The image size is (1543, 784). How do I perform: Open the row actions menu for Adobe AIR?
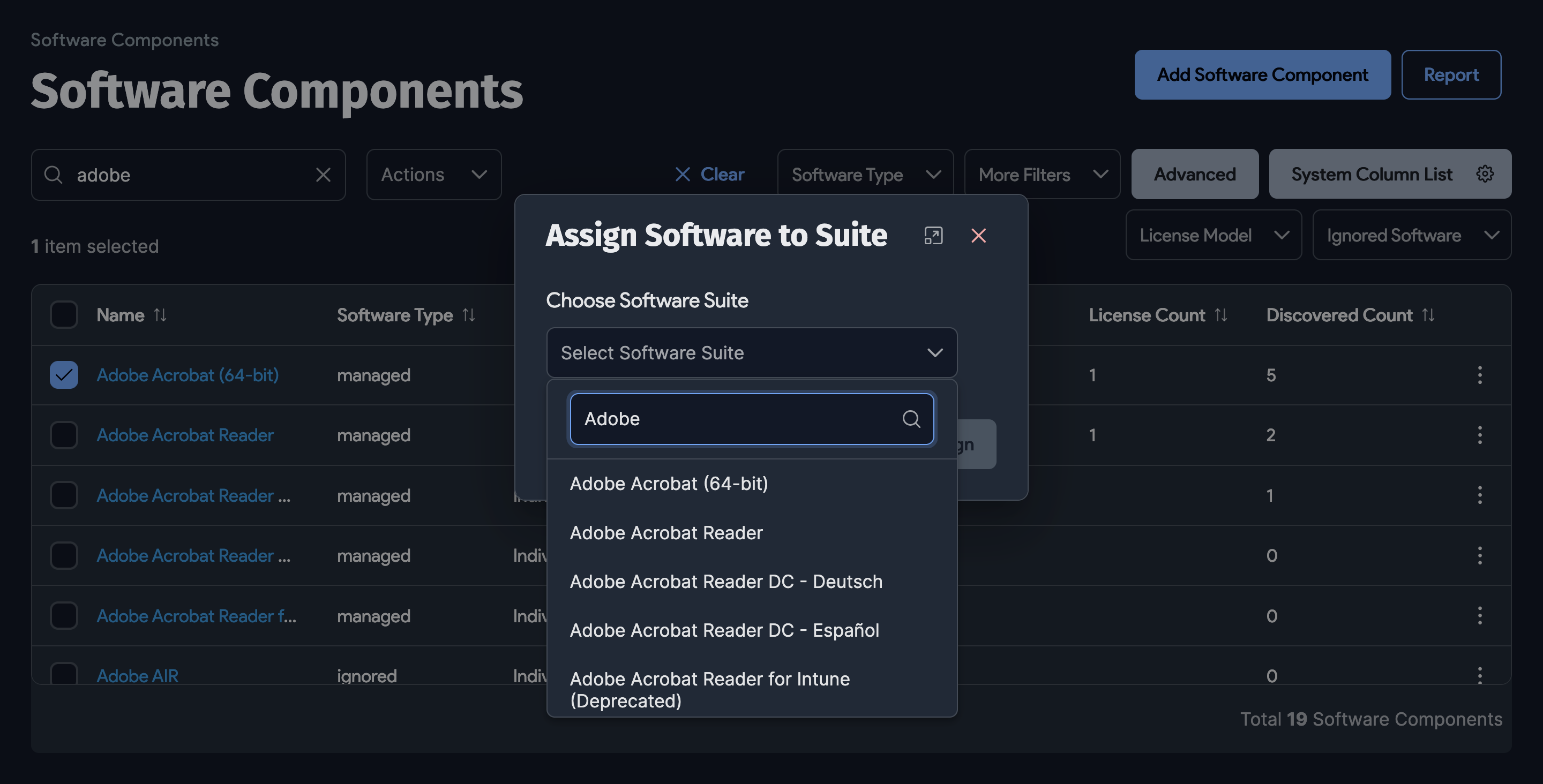pyautogui.click(x=1480, y=675)
